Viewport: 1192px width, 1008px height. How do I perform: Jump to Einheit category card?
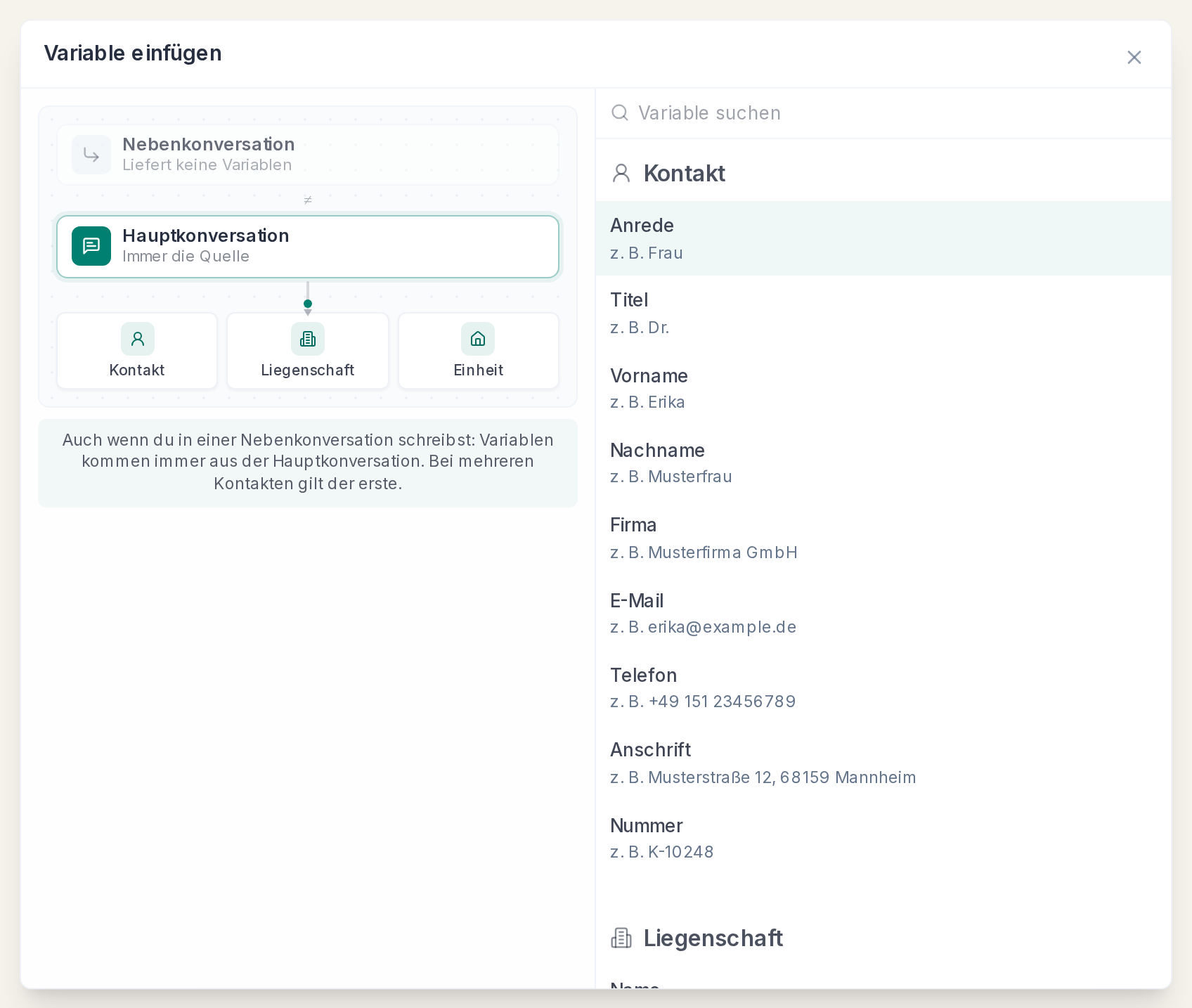click(479, 351)
